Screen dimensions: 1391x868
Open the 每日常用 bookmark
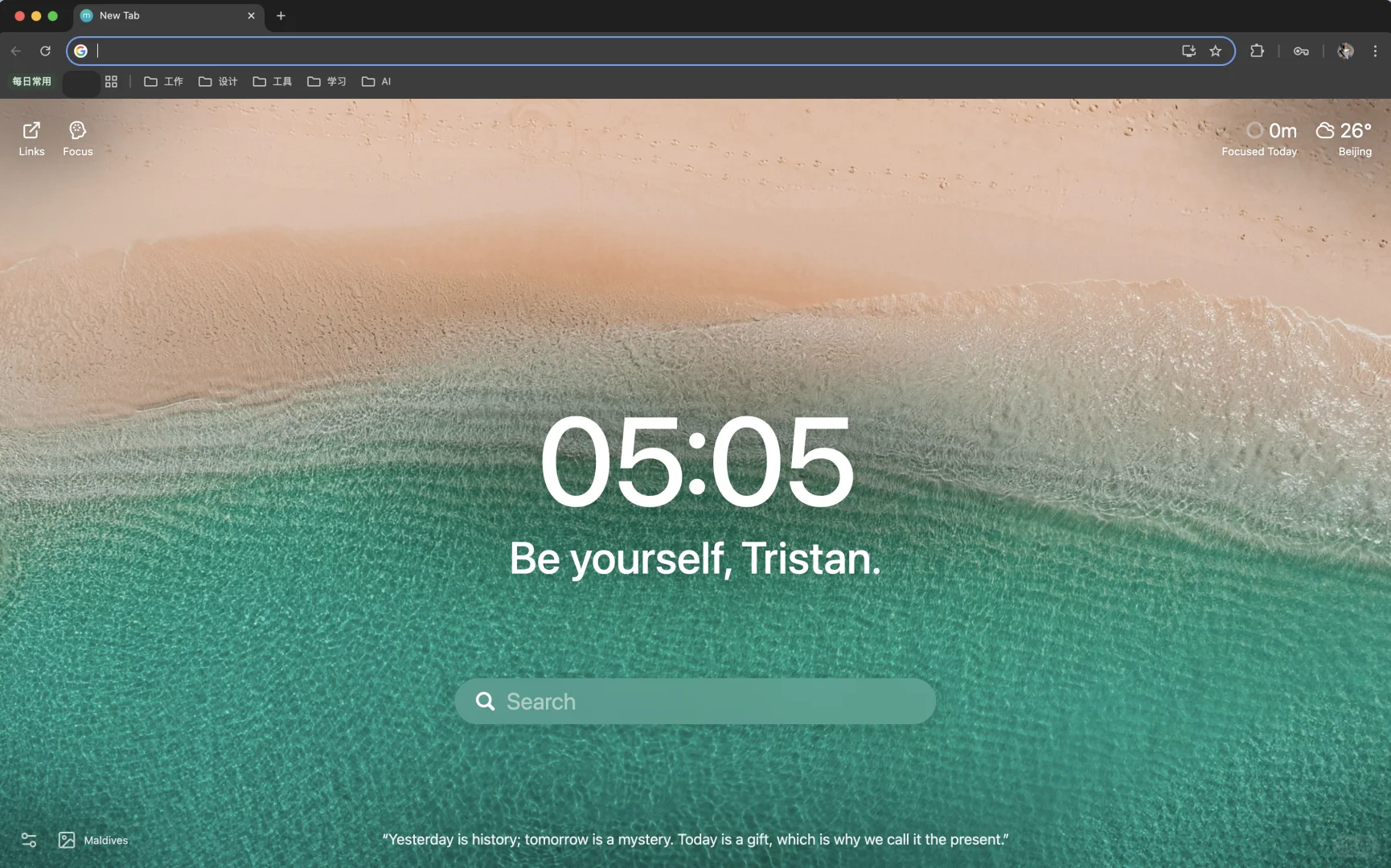pyautogui.click(x=31, y=81)
